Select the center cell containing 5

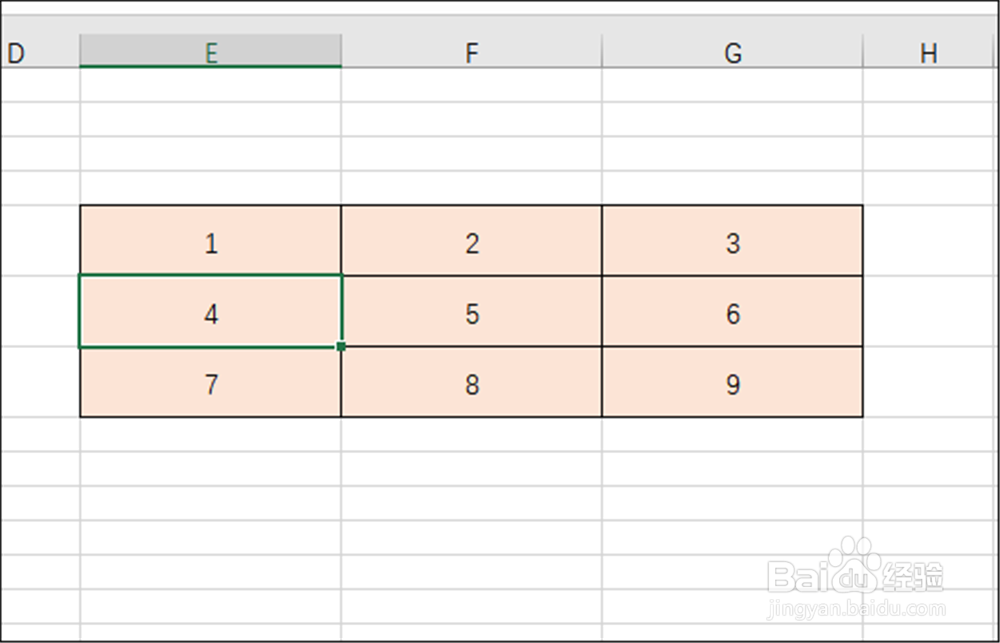[471, 312]
